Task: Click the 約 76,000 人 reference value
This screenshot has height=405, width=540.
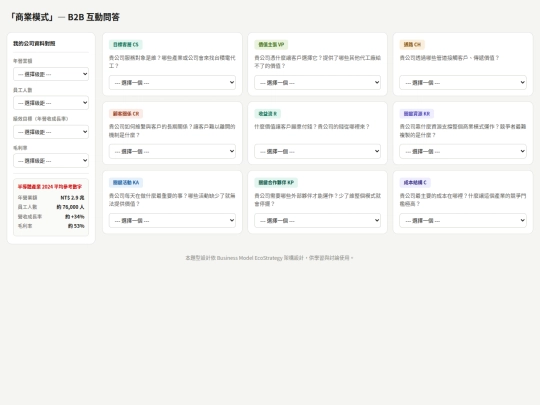Action: [70, 207]
